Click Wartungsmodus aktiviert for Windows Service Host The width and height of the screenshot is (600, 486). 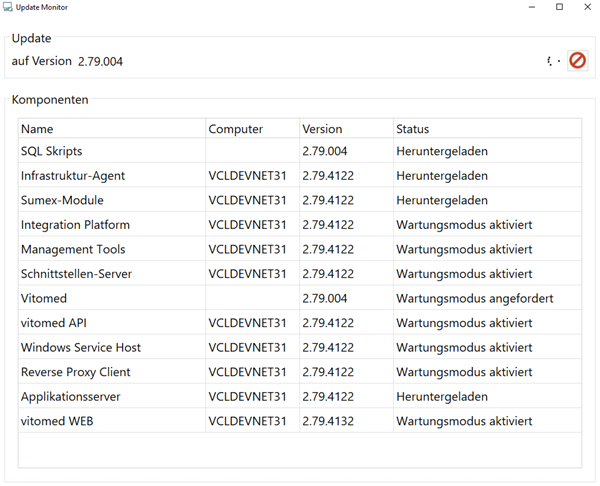tap(464, 347)
